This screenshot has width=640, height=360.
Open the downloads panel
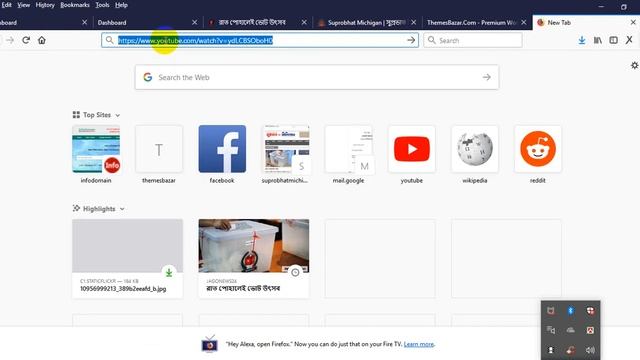[582, 40]
